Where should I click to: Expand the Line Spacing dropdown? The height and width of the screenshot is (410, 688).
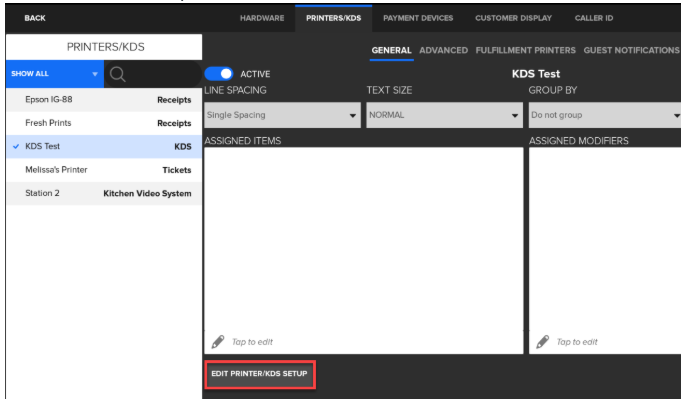(x=282, y=115)
